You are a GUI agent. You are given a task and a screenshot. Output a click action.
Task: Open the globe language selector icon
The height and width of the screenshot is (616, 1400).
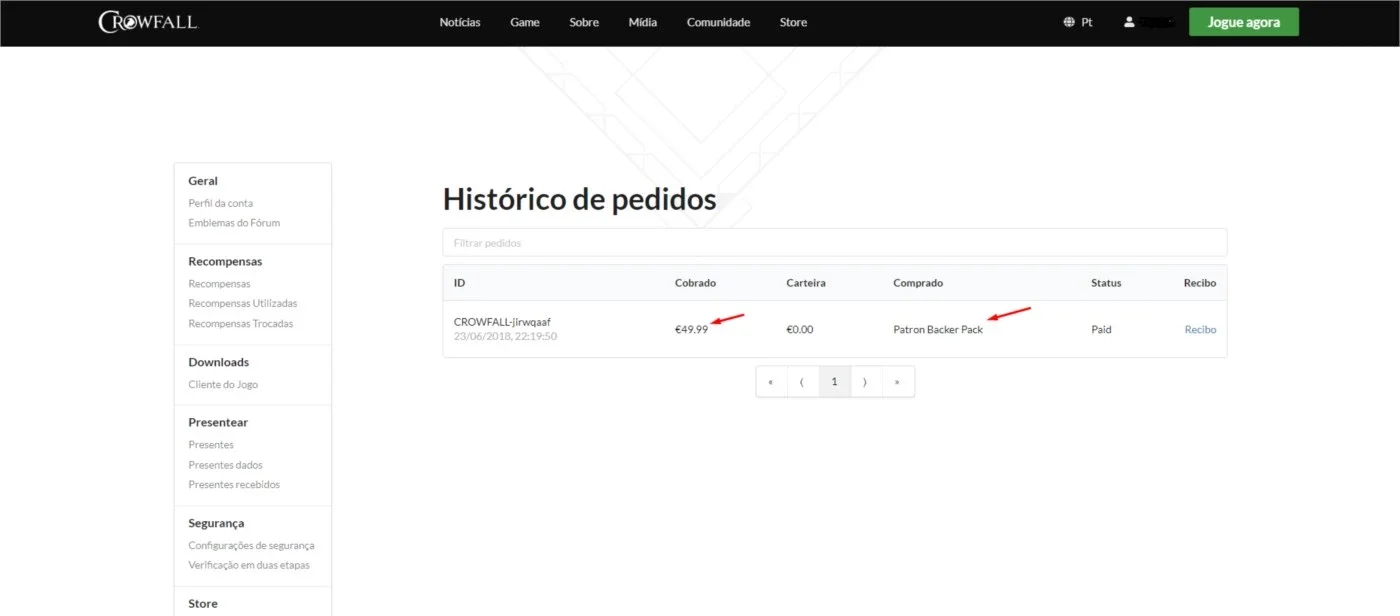(x=1069, y=22)
